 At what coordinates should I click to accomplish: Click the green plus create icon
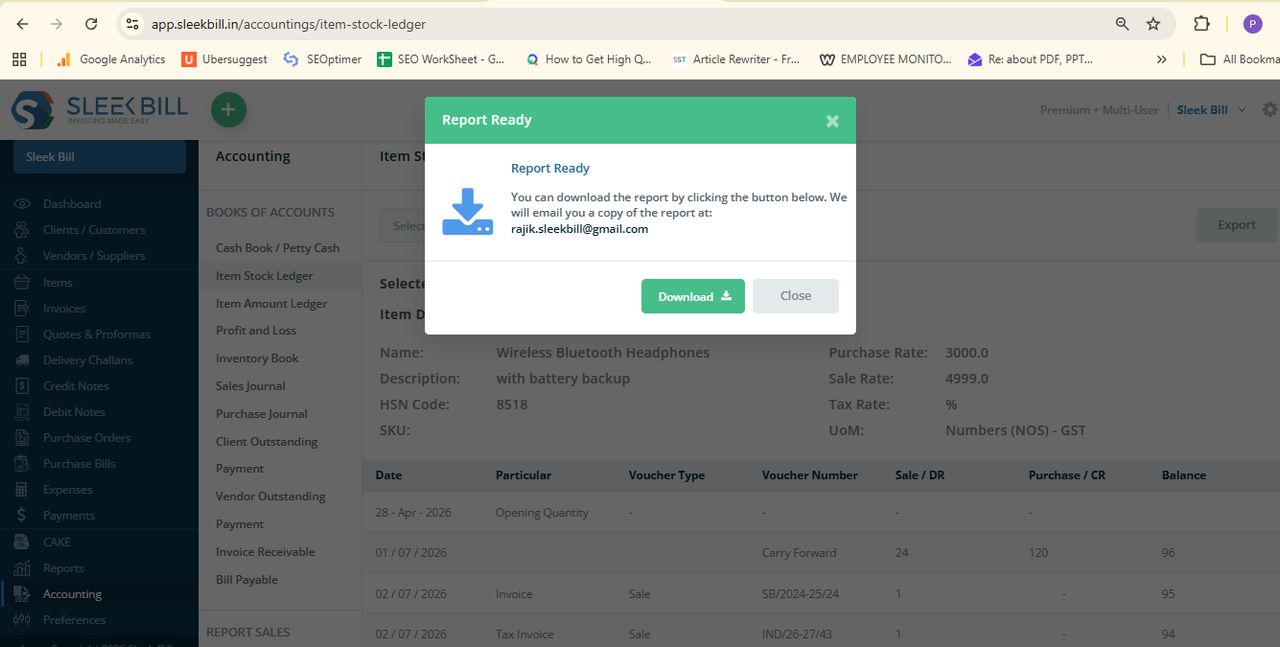pyautogui.click(x=228, y=110)
